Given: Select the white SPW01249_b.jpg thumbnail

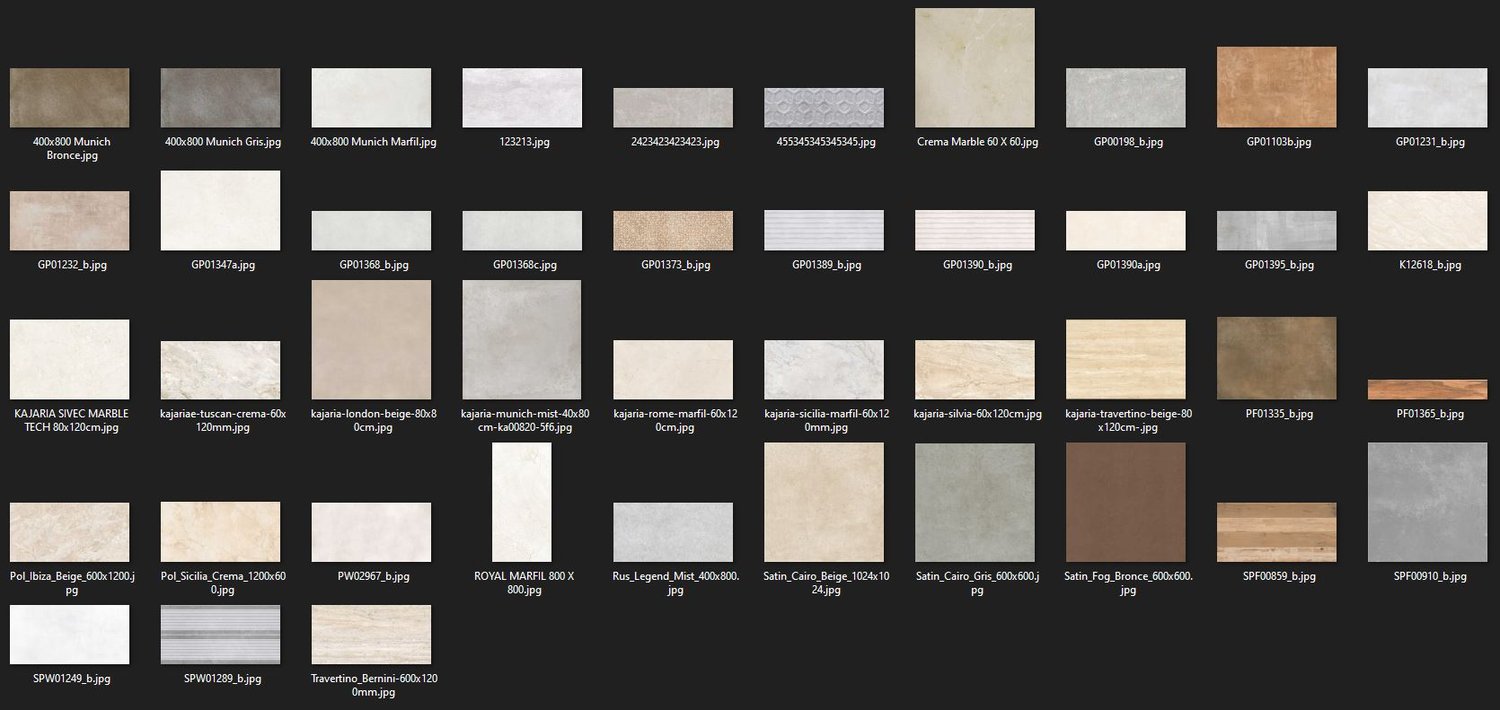Looking at the screenshot, I should (x=70, y=634).
